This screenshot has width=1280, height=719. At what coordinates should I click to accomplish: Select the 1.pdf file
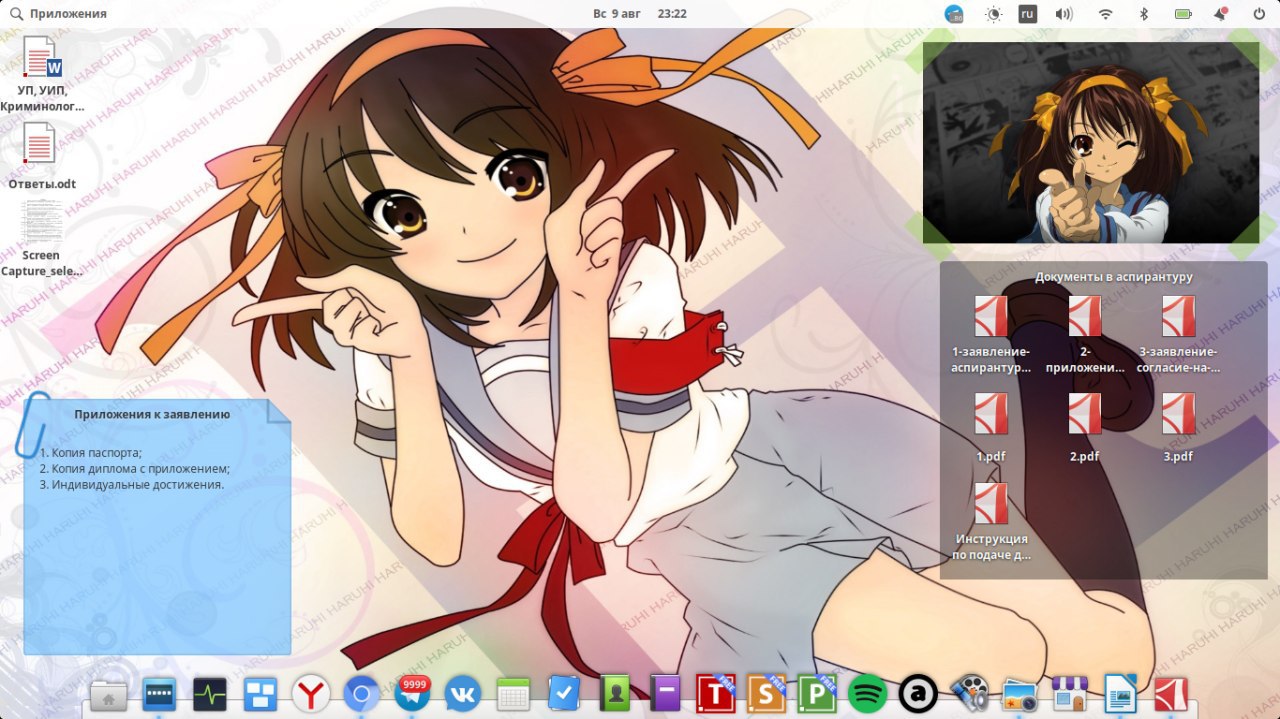[x=991, y=427]
